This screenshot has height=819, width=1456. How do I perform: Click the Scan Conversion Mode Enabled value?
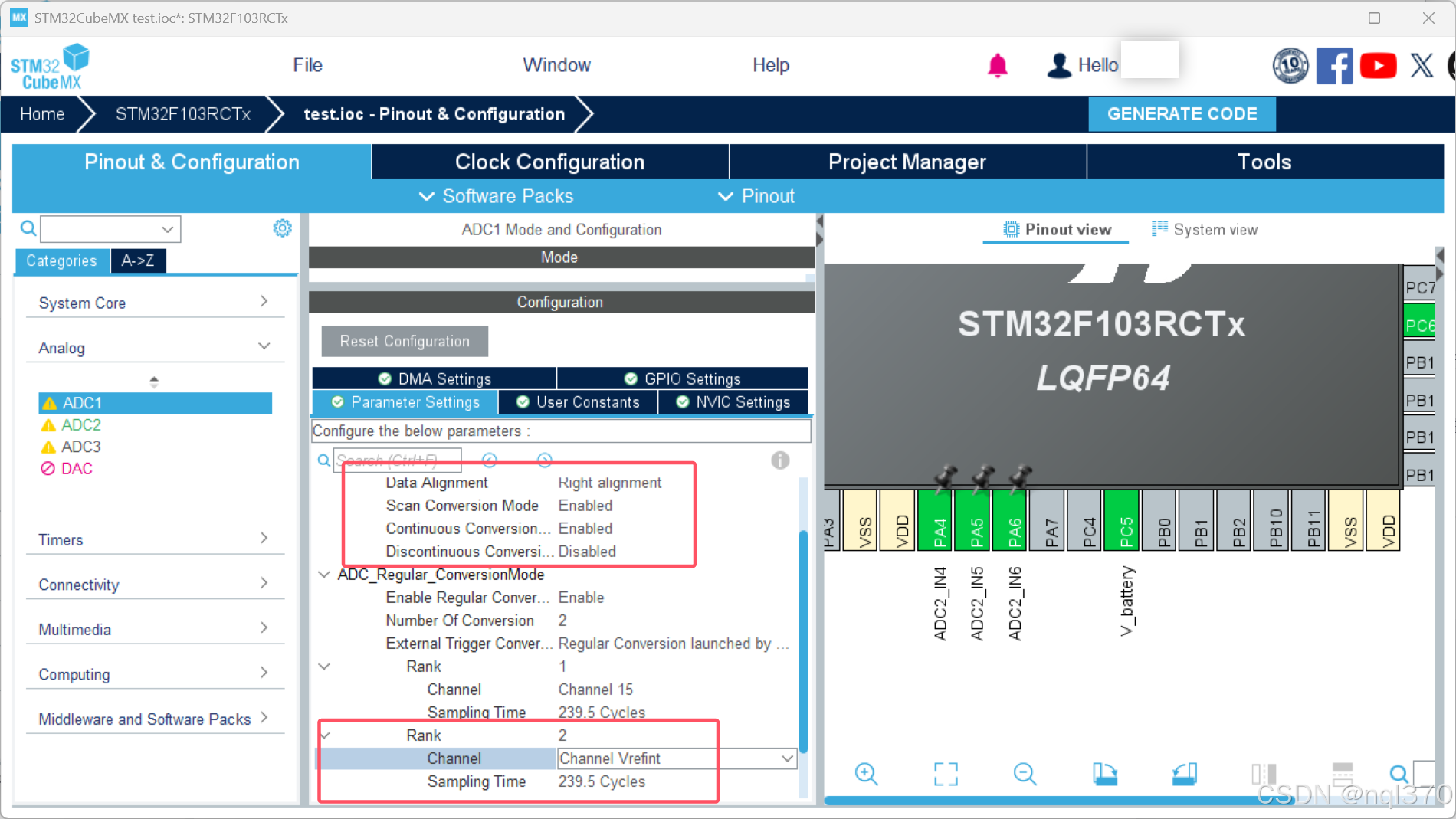[585, 506]
